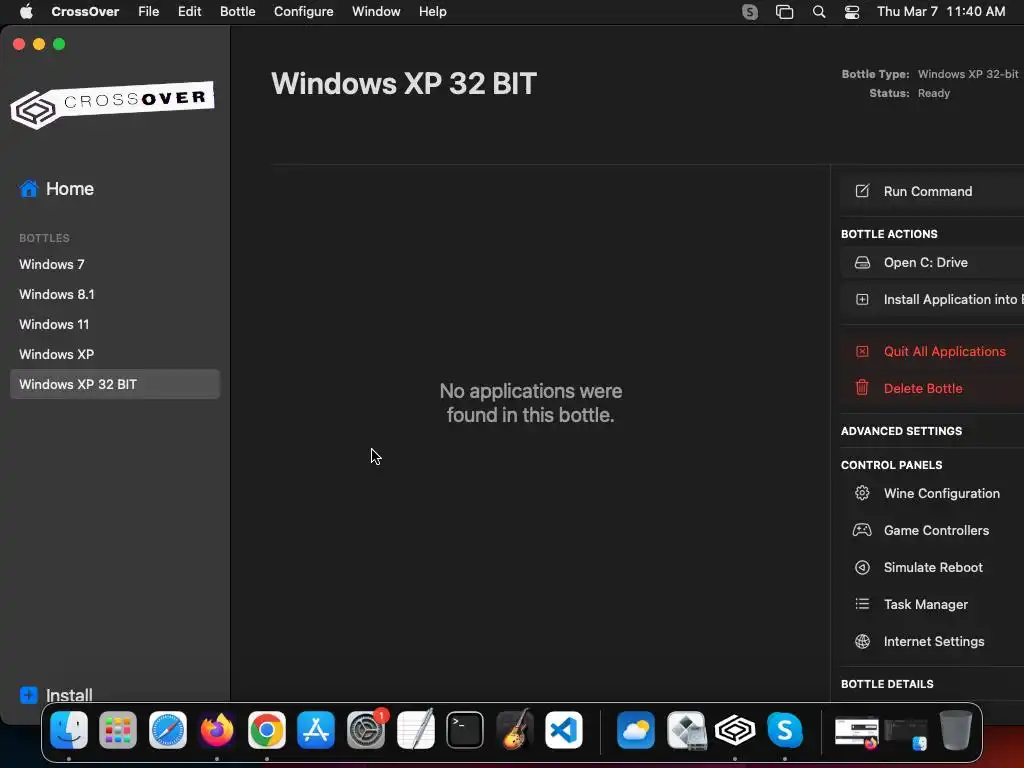
Task: Open the Configure menu
Action: point(304,12)
